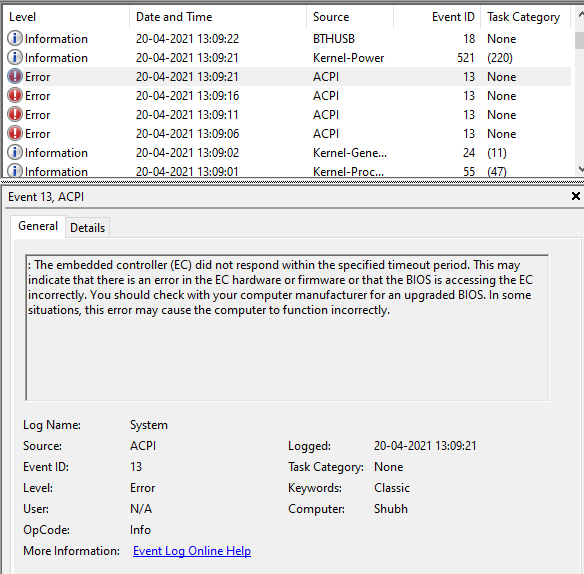Viewport: 584px width, 574px height.
Task: Click the information icon of the Kernel-Power row
Action: click(x=15, y=57)
